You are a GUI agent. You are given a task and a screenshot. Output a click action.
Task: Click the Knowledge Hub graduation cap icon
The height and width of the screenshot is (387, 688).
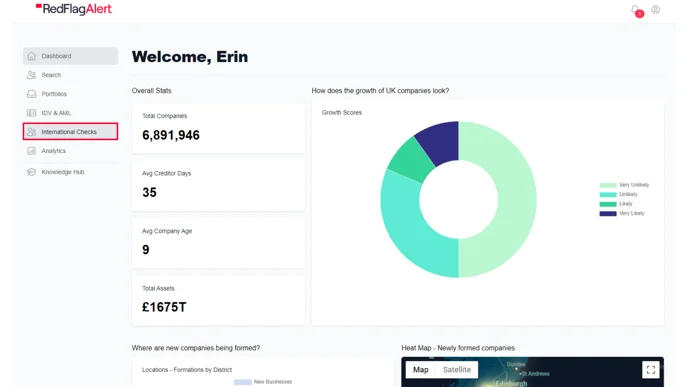(32, 172)
